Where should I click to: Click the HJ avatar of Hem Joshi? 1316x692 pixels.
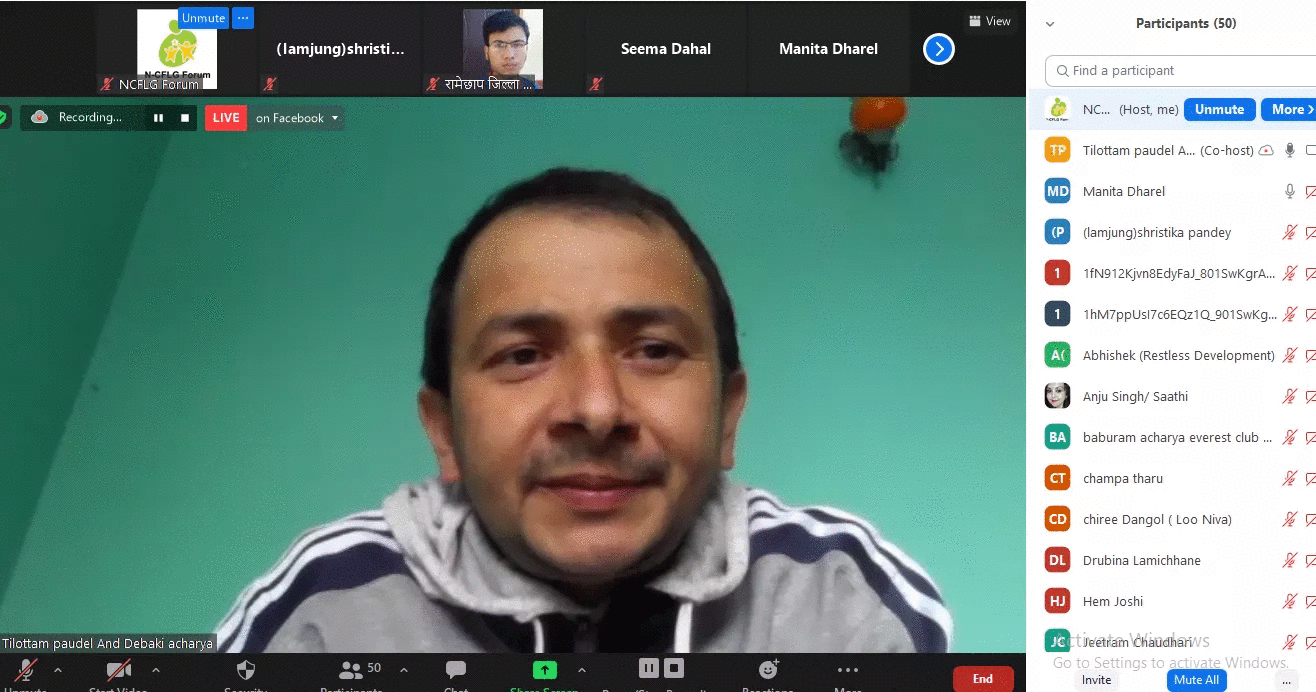pyautogui.click(x=1057, y=601)
